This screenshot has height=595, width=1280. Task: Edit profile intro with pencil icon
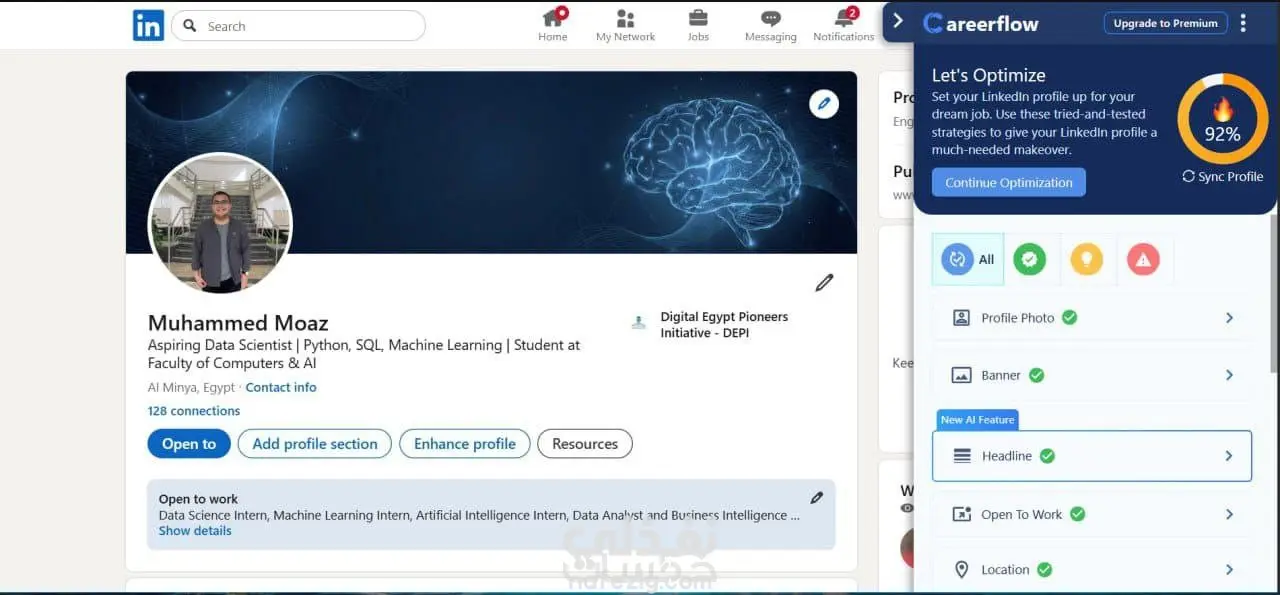tap(824, 283)
